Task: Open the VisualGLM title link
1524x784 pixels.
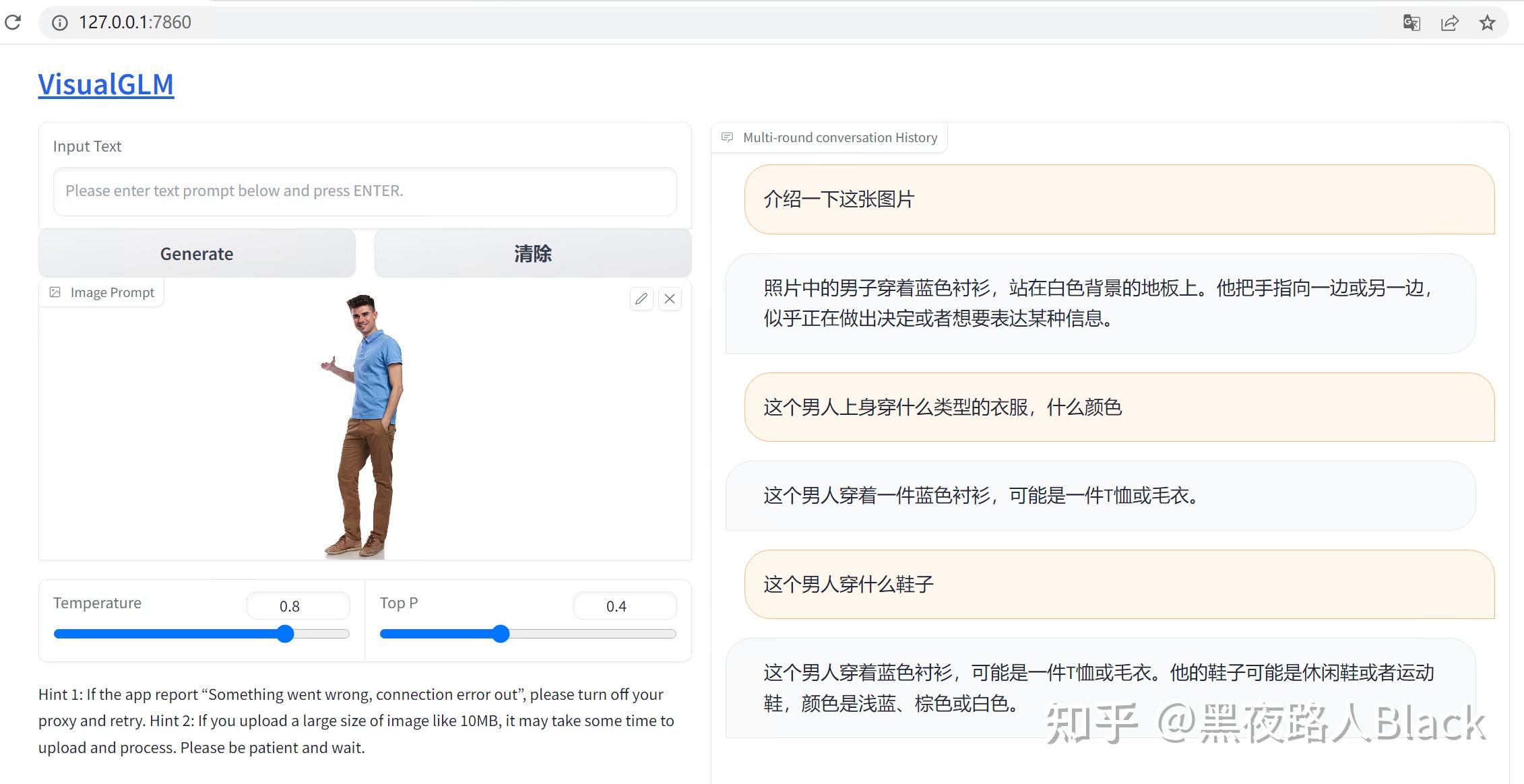Action: [x=106, y=85]
